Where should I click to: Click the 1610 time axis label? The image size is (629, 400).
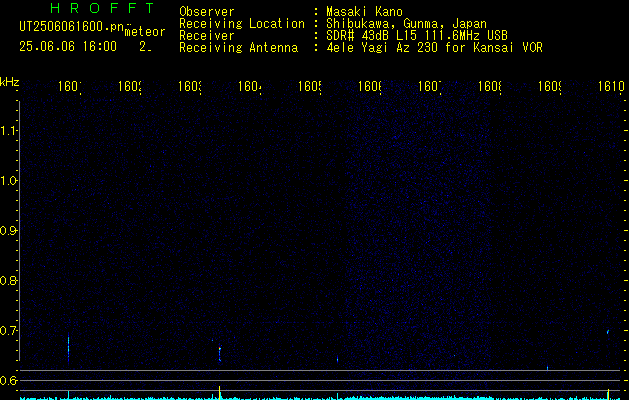click(611, 86)
